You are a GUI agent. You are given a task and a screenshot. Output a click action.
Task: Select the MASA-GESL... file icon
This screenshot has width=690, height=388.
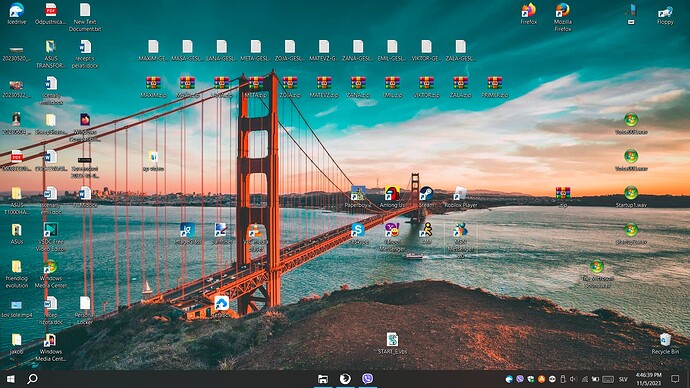pos(187,50)
